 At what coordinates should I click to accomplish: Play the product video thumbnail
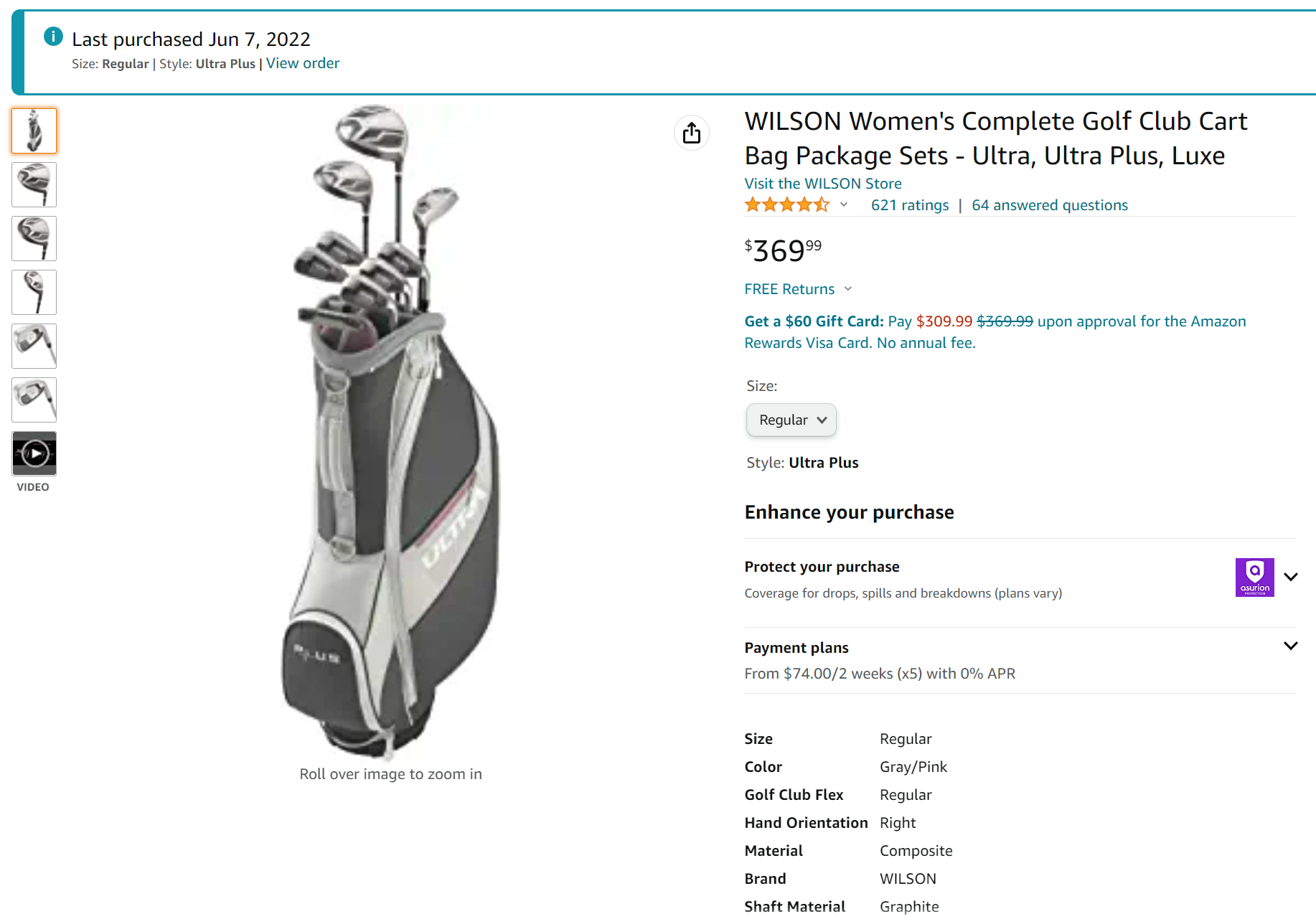[34, 453]
